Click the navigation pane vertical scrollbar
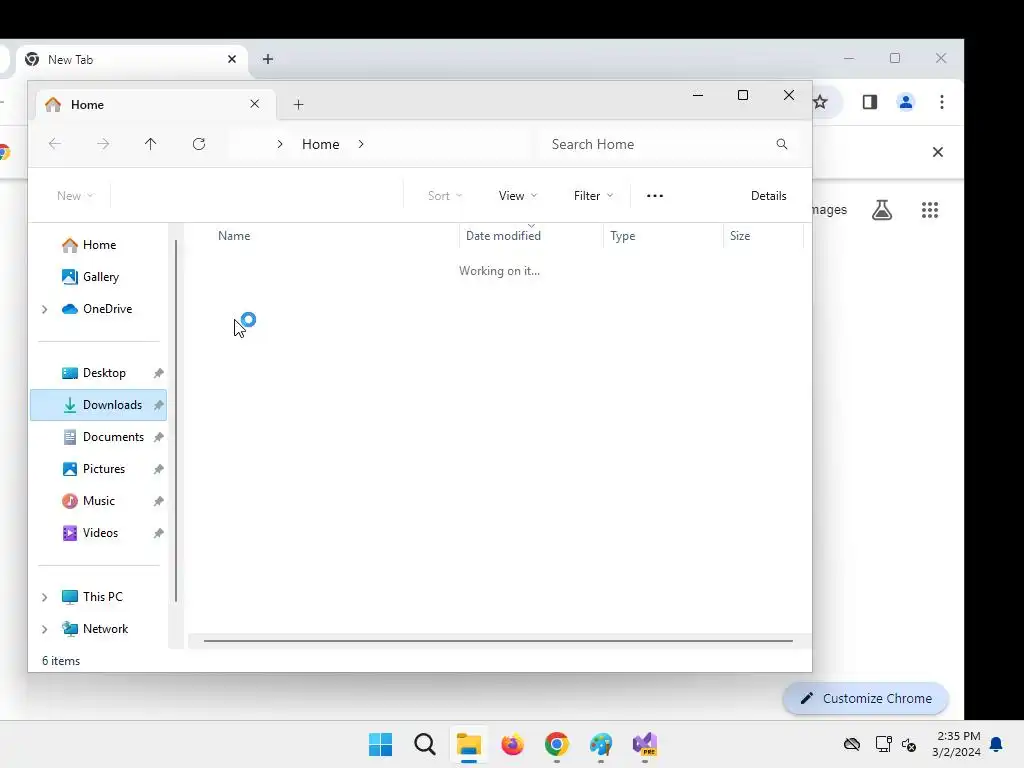 point(176,421)
